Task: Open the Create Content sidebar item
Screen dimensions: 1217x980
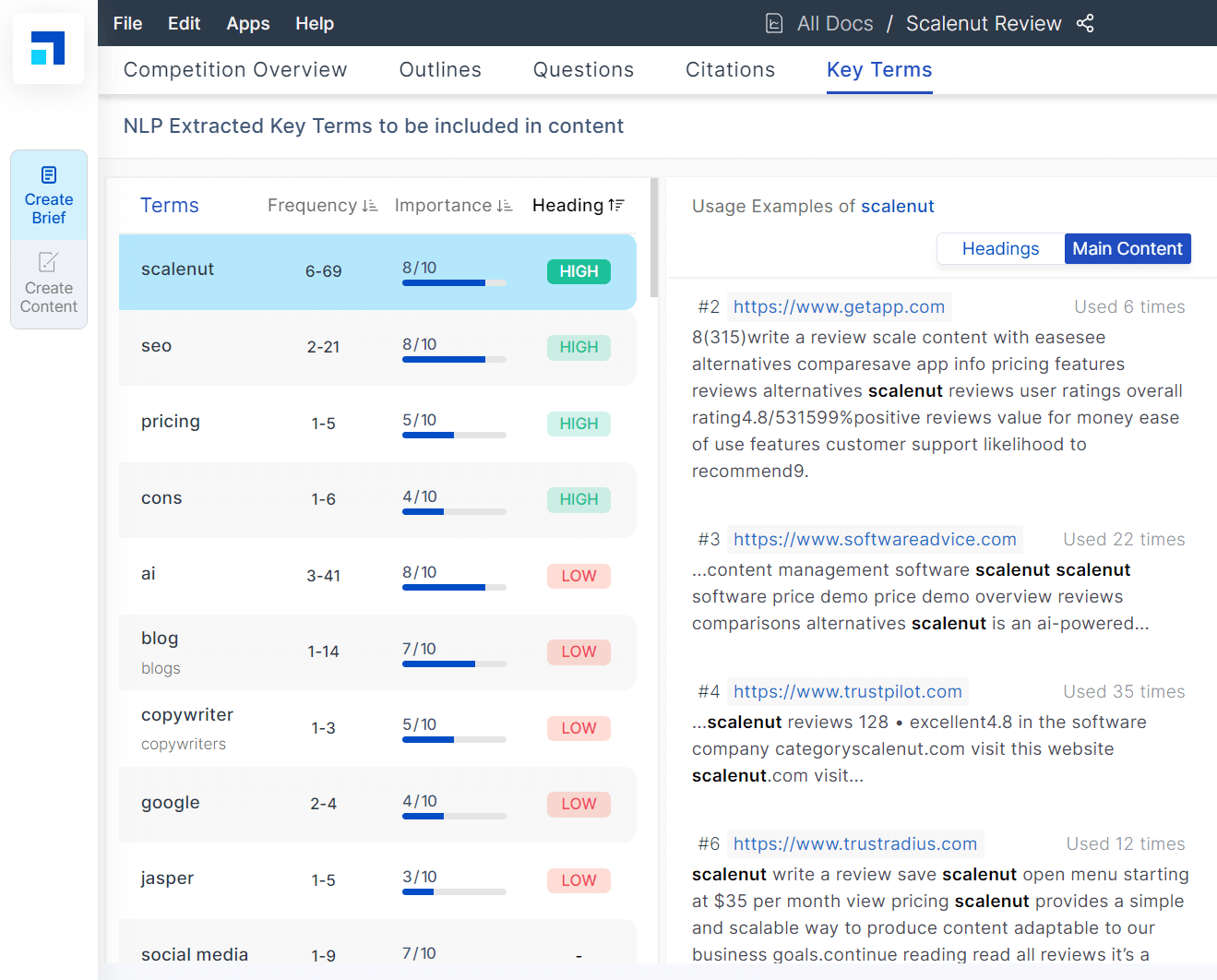Action: pyautogui.click(x=49, y=284)
